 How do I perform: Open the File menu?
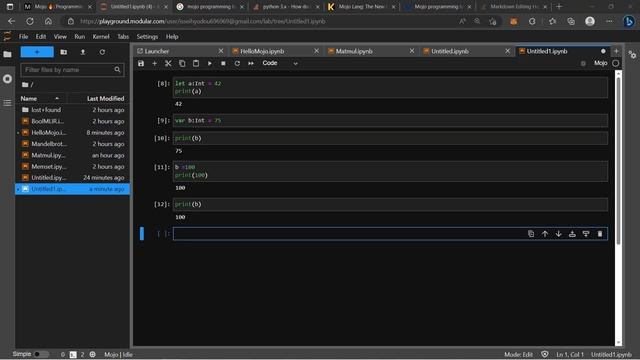pyautogui.click(x=23, y=36)
